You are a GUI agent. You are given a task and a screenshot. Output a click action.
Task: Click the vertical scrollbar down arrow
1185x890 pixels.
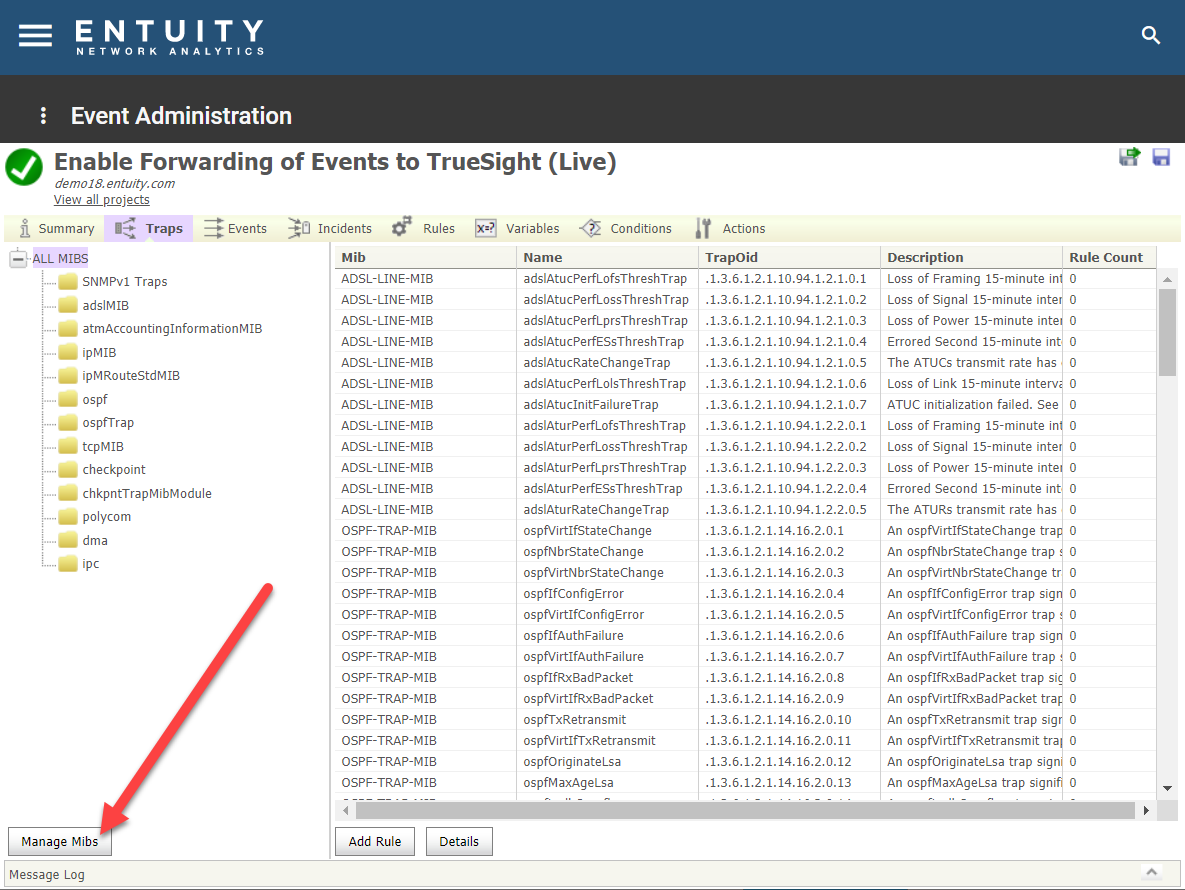coord(1167,788)
